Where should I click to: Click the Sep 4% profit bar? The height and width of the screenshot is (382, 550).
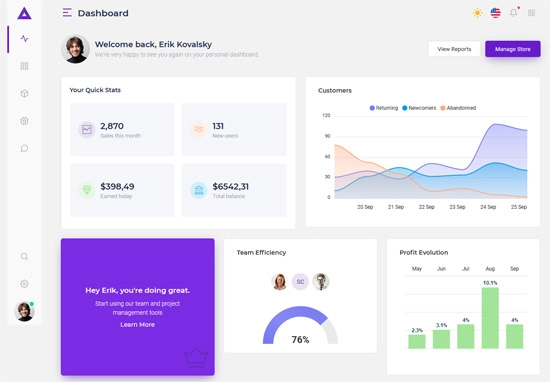pyautogui.click(x=515, y=336)
